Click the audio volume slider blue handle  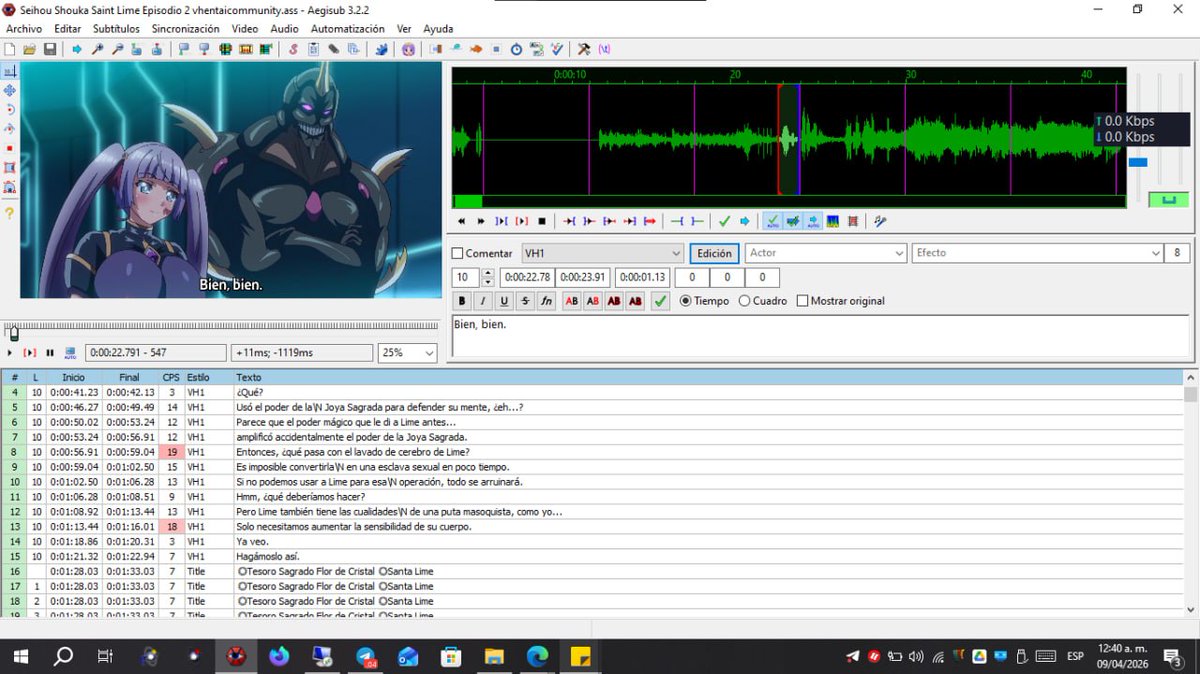click(1138, 162)
